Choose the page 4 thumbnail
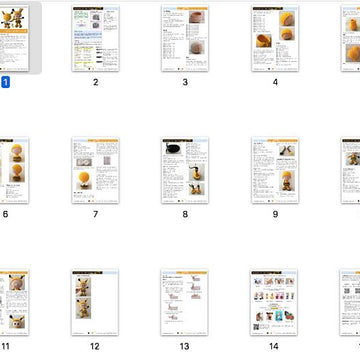360x360 pixels. 275,38
